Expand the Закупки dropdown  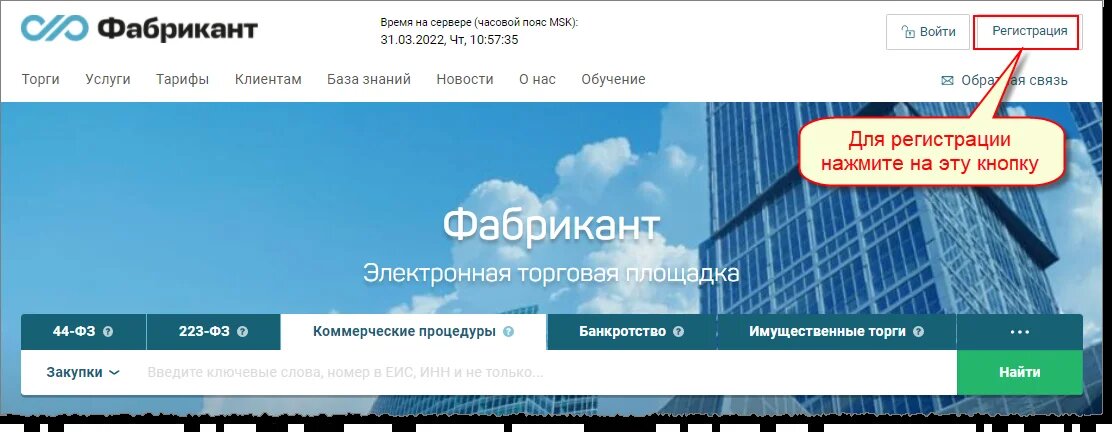[x=83, y=372]
